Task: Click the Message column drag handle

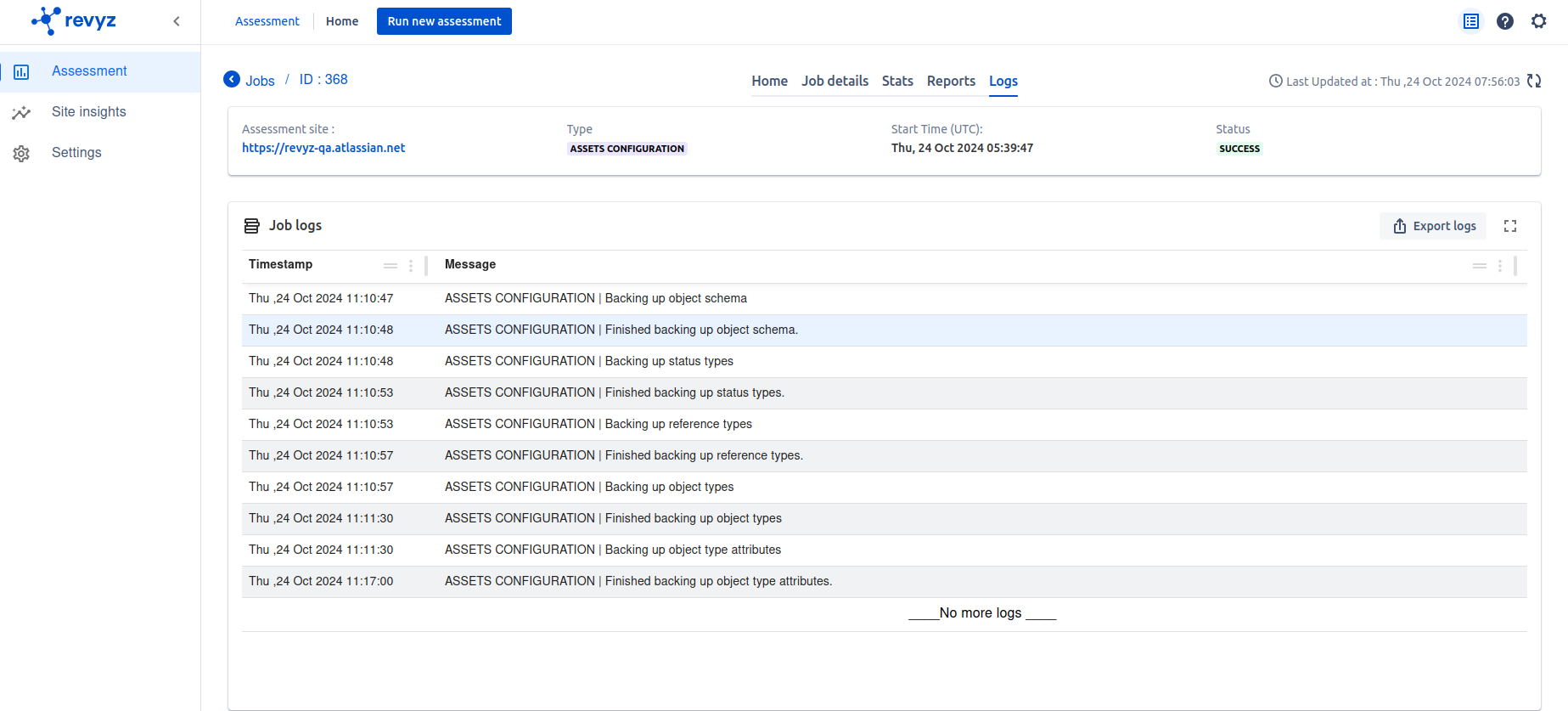Action: point(1480,266)
